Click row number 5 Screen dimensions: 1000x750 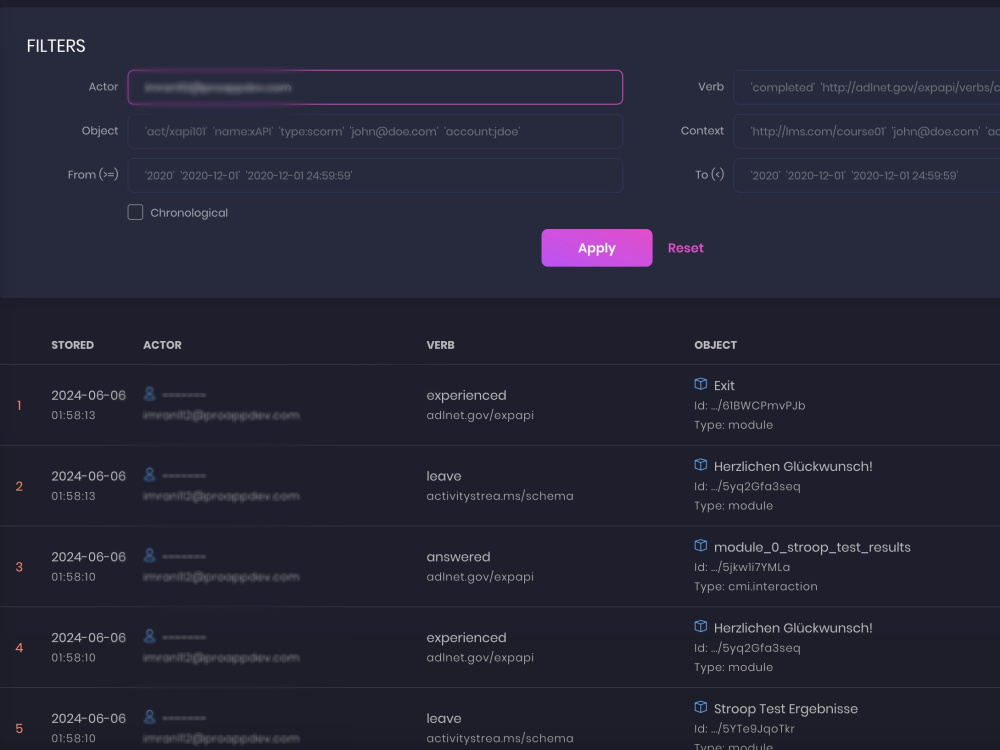[19, 728]
